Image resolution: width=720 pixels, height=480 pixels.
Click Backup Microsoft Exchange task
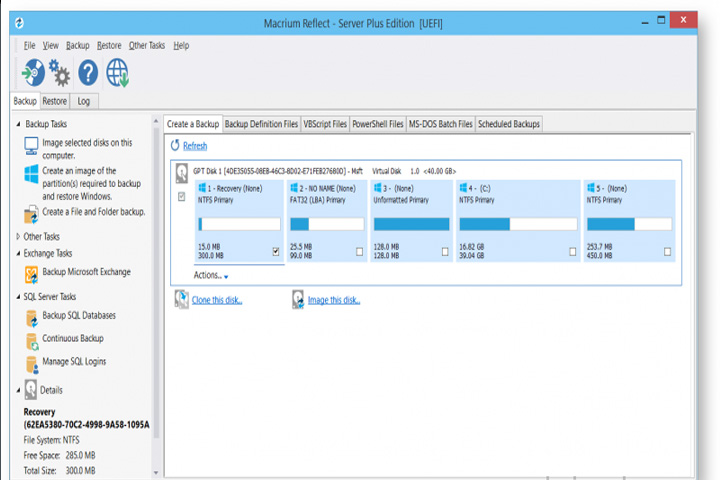point(86,272)
